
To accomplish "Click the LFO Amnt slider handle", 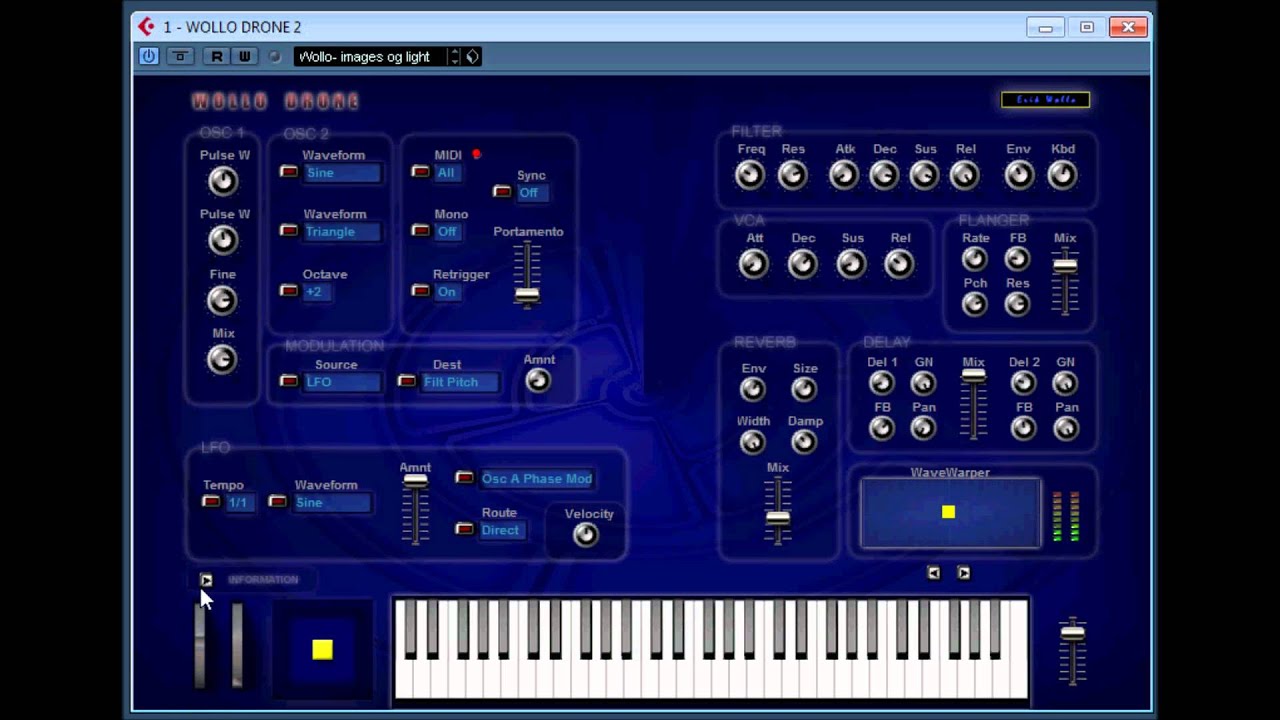I will click(x=415, y=481).
